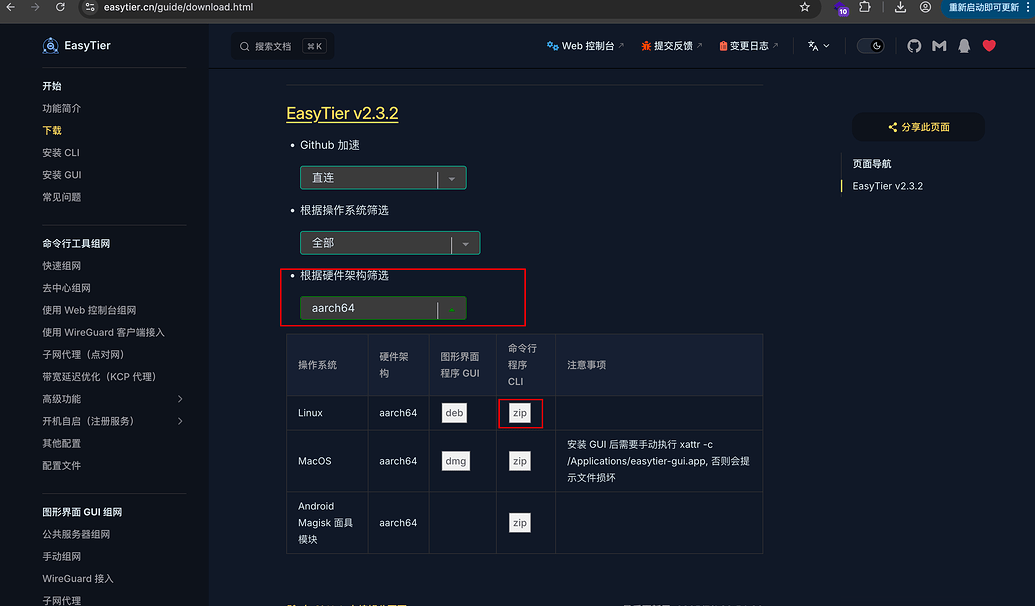Click the 分享此页面 share button
Screen dimensions: 1035x606
(918, 127)
